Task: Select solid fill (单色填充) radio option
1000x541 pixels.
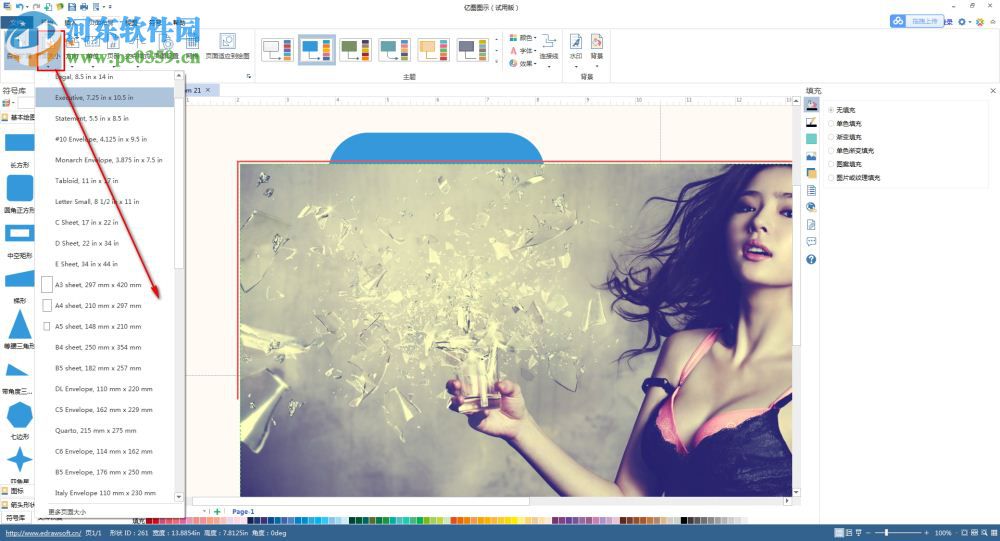Action: click(x=831, y=123)
